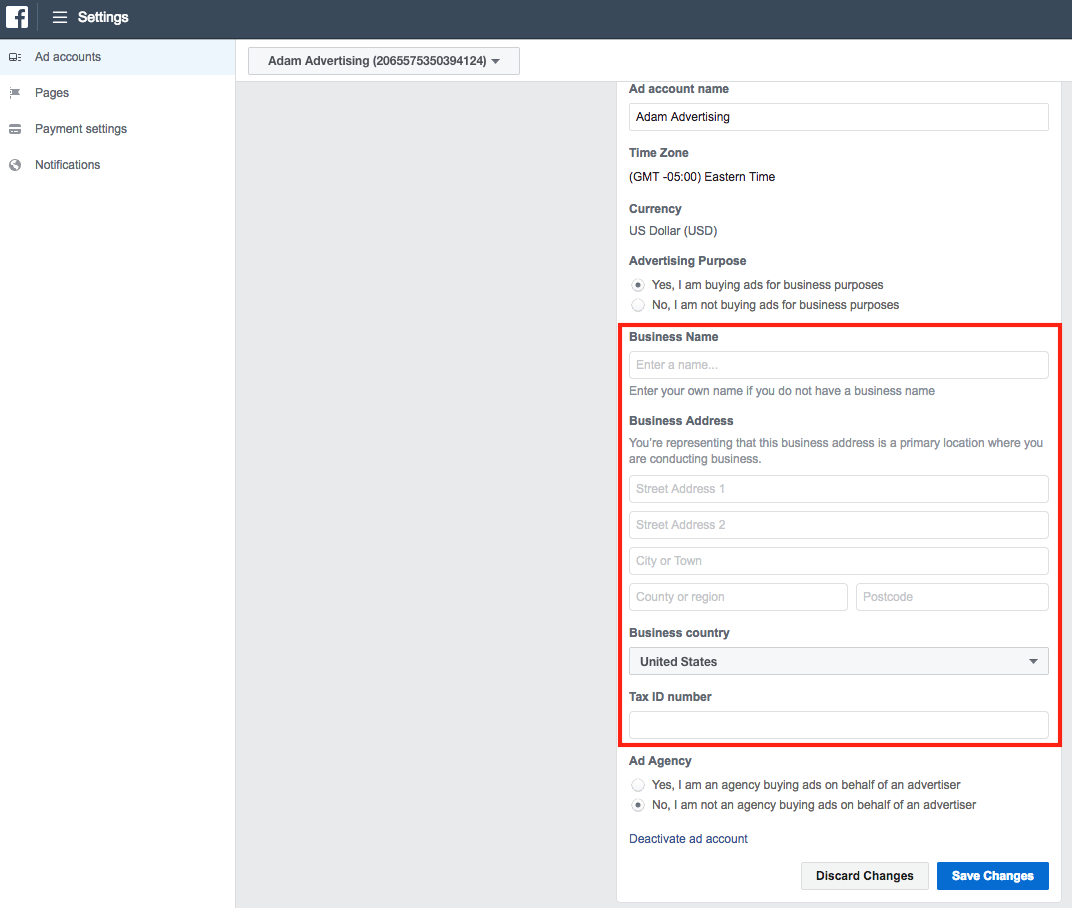Select 'Yes, I am buying ads for business purposes'

pyautogui.click(x=637, y=284)
